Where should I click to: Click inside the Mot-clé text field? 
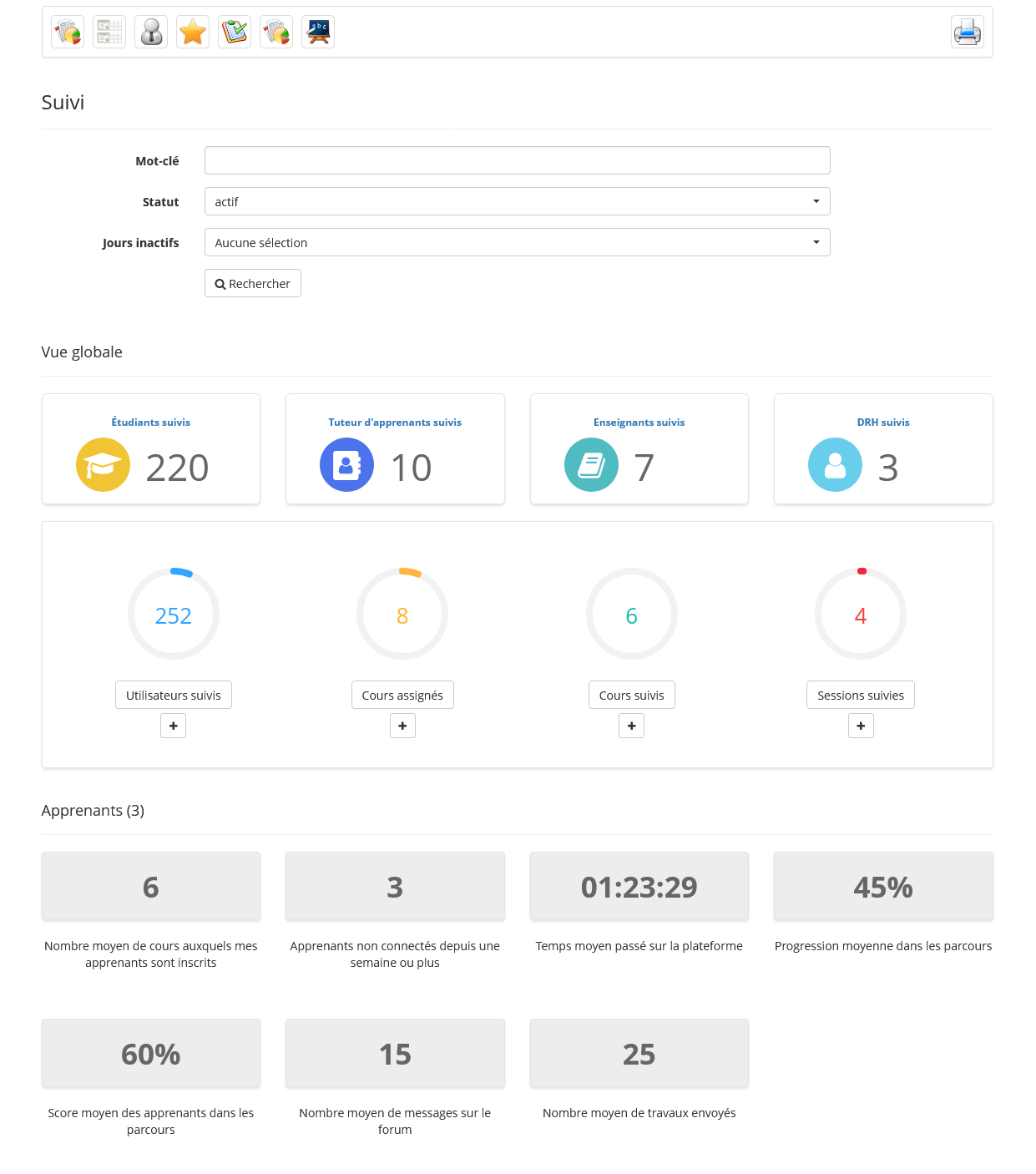point(517,160)
